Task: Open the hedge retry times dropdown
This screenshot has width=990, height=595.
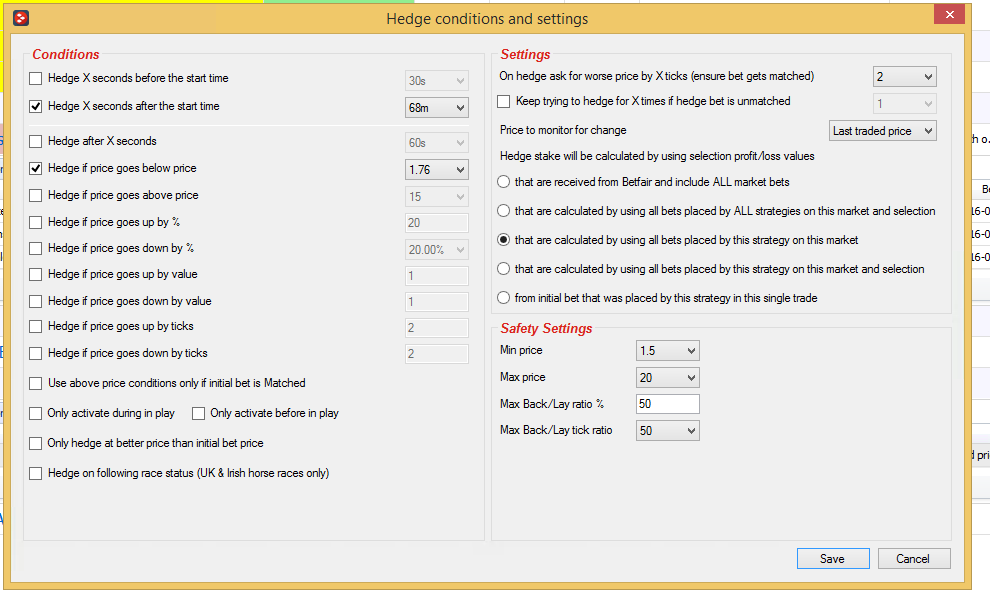Action: (905, 104)
